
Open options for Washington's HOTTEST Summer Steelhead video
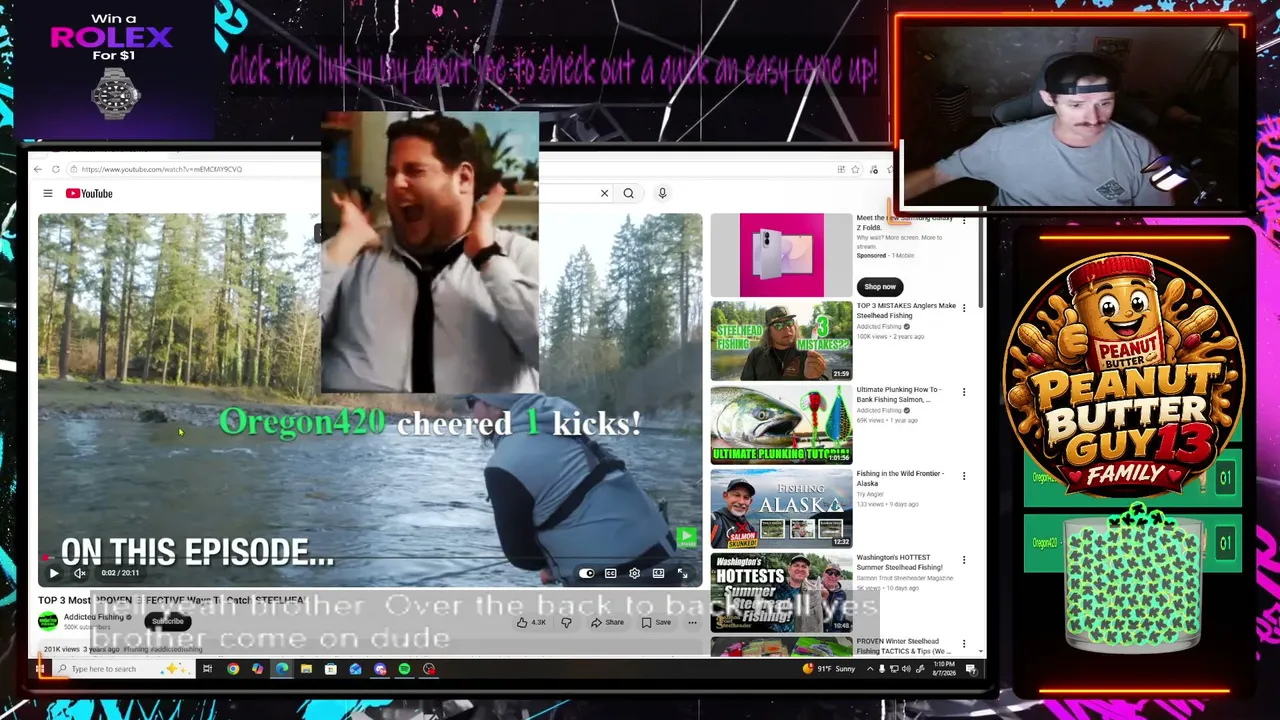[x=964, y=560]
